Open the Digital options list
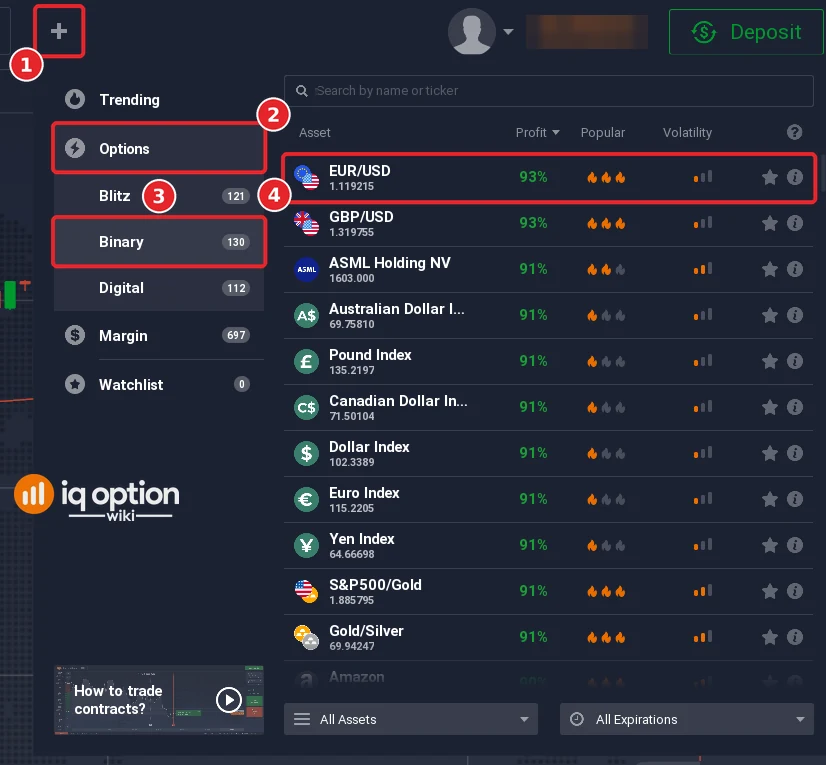 click(160, 288)
